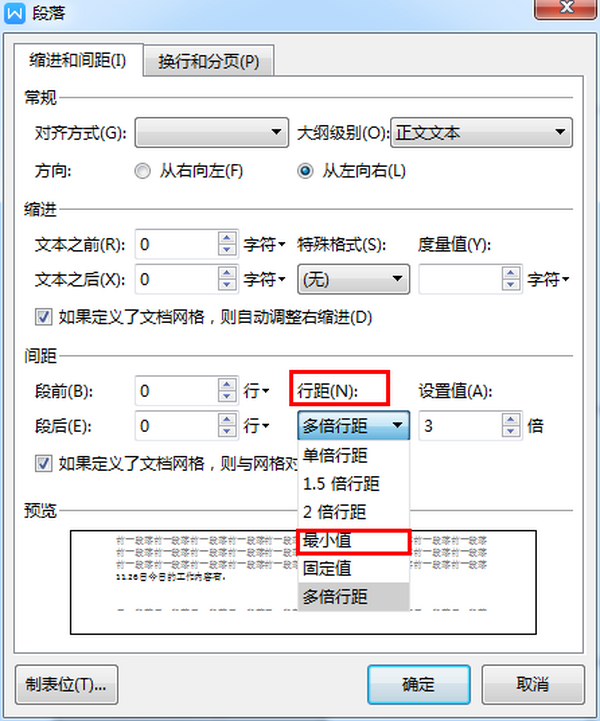Viewport: 600px width, 721px height.
Task: Decrease 度量值(Y) with down arrow
Action: point(511,285)
